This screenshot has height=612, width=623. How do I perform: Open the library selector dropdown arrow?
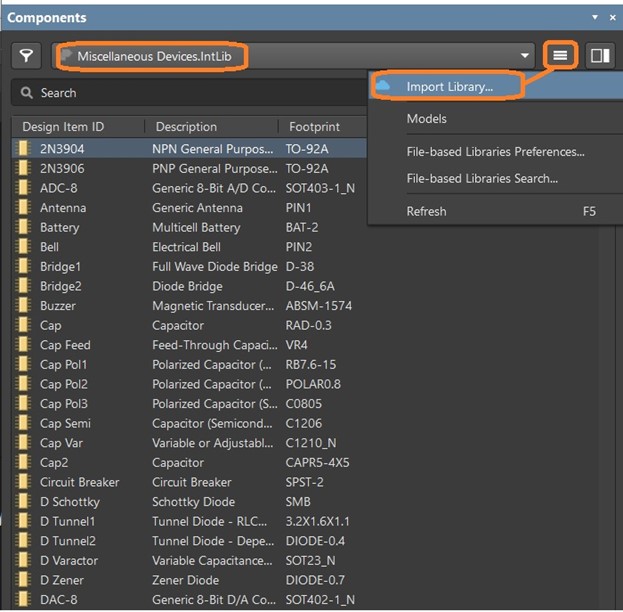[x=524, y=56]
